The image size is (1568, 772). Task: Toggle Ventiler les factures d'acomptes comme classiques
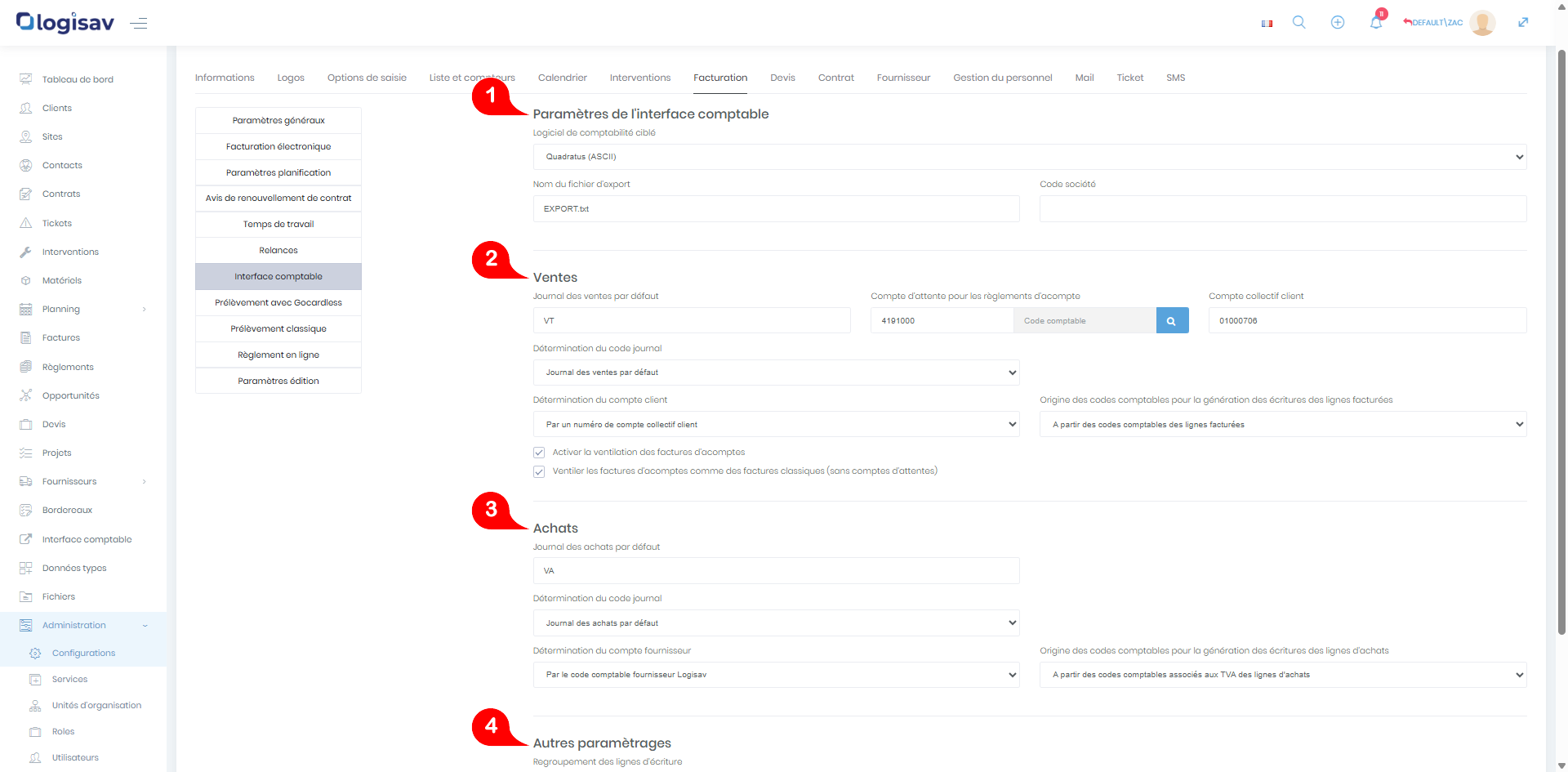coord(539,471)
